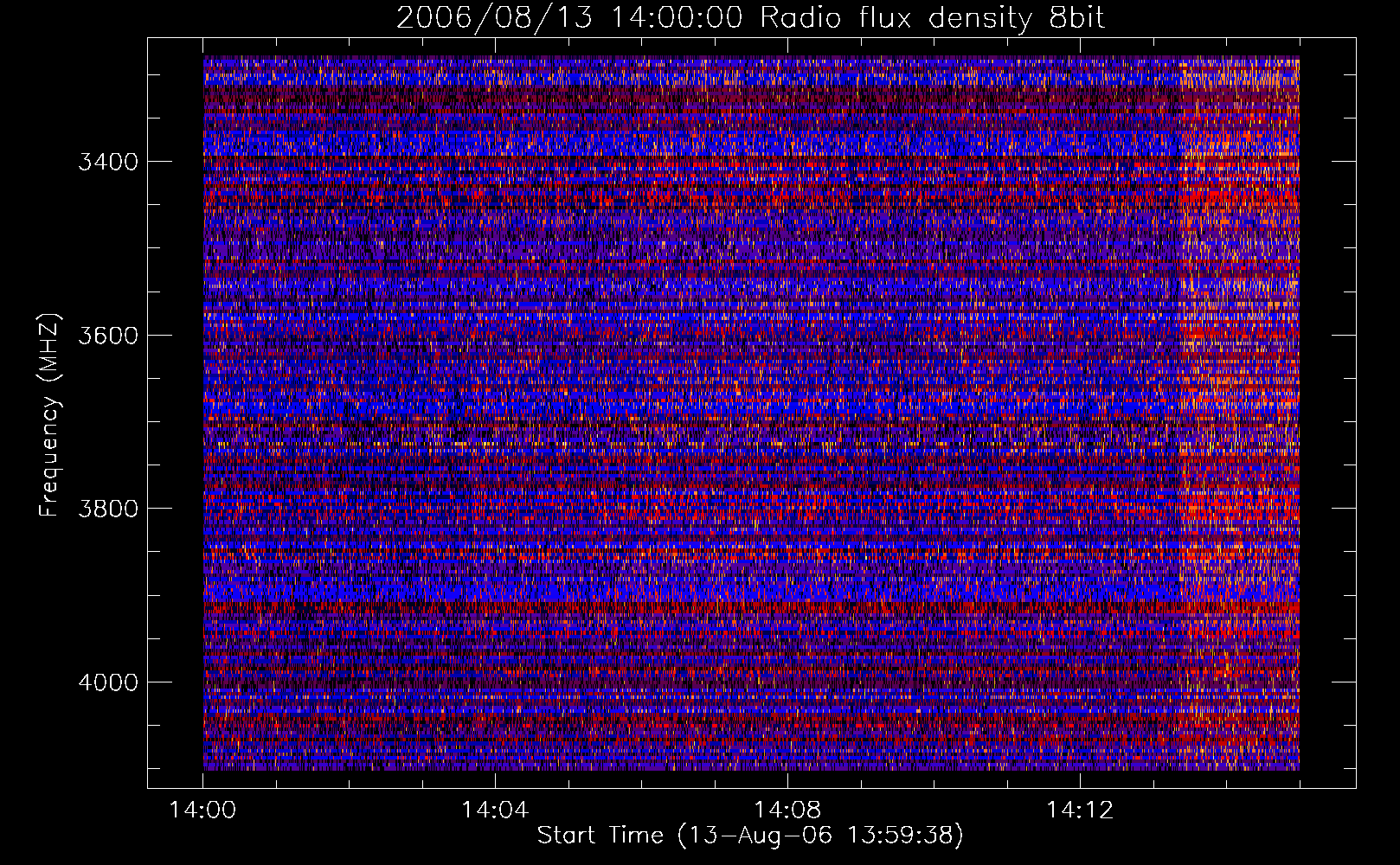Select the 3800 frequency axis label
The height and width of the screenshot is (865, 1400).
107,509
